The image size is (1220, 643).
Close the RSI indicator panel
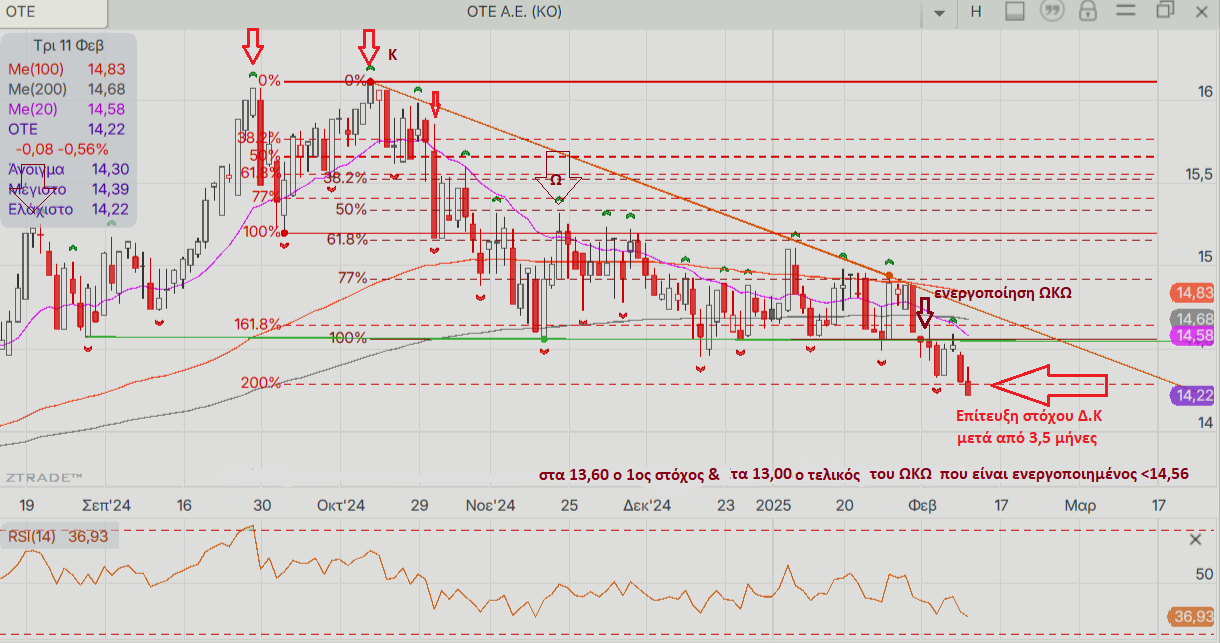[x=1195, y=540]
